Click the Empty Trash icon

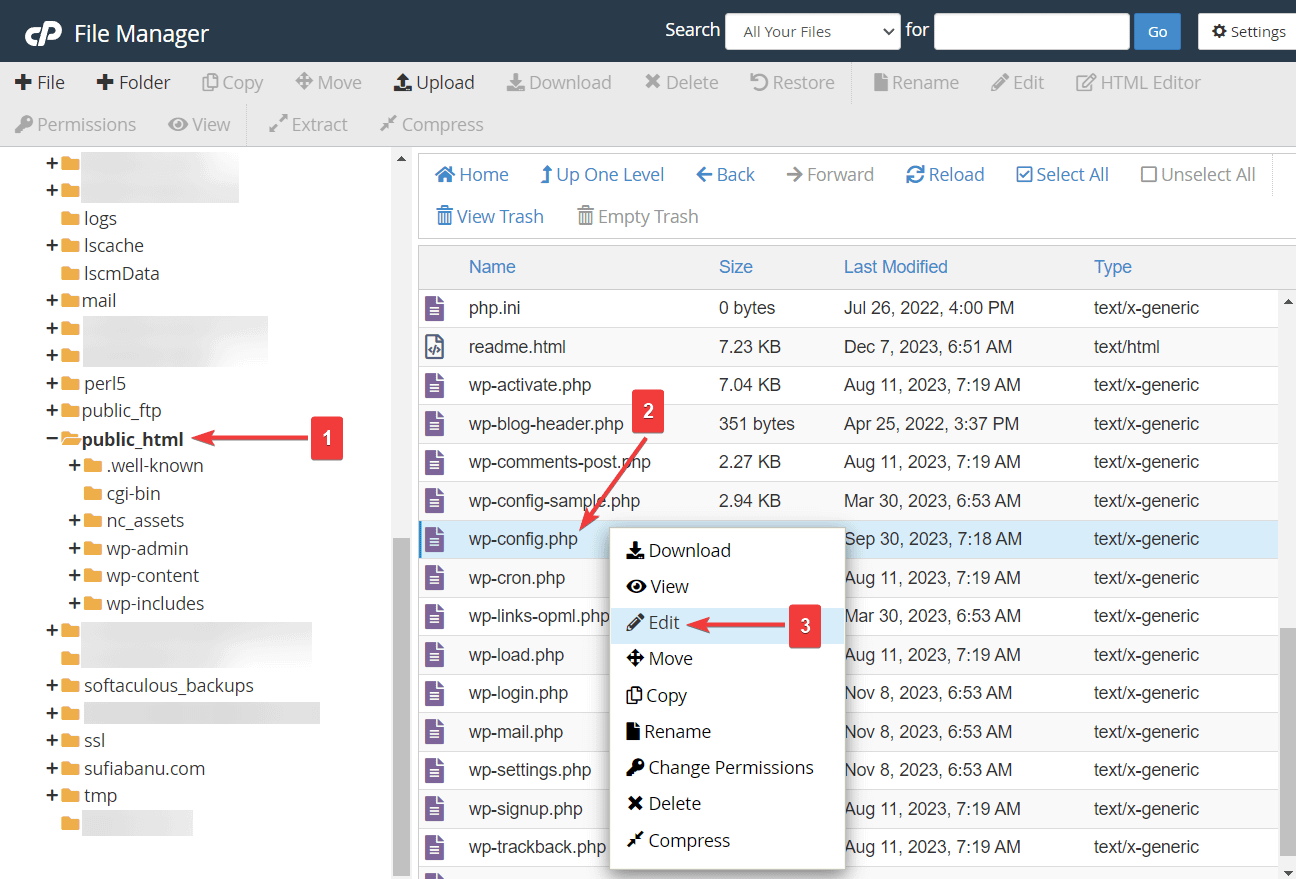(x=637, y=216)
